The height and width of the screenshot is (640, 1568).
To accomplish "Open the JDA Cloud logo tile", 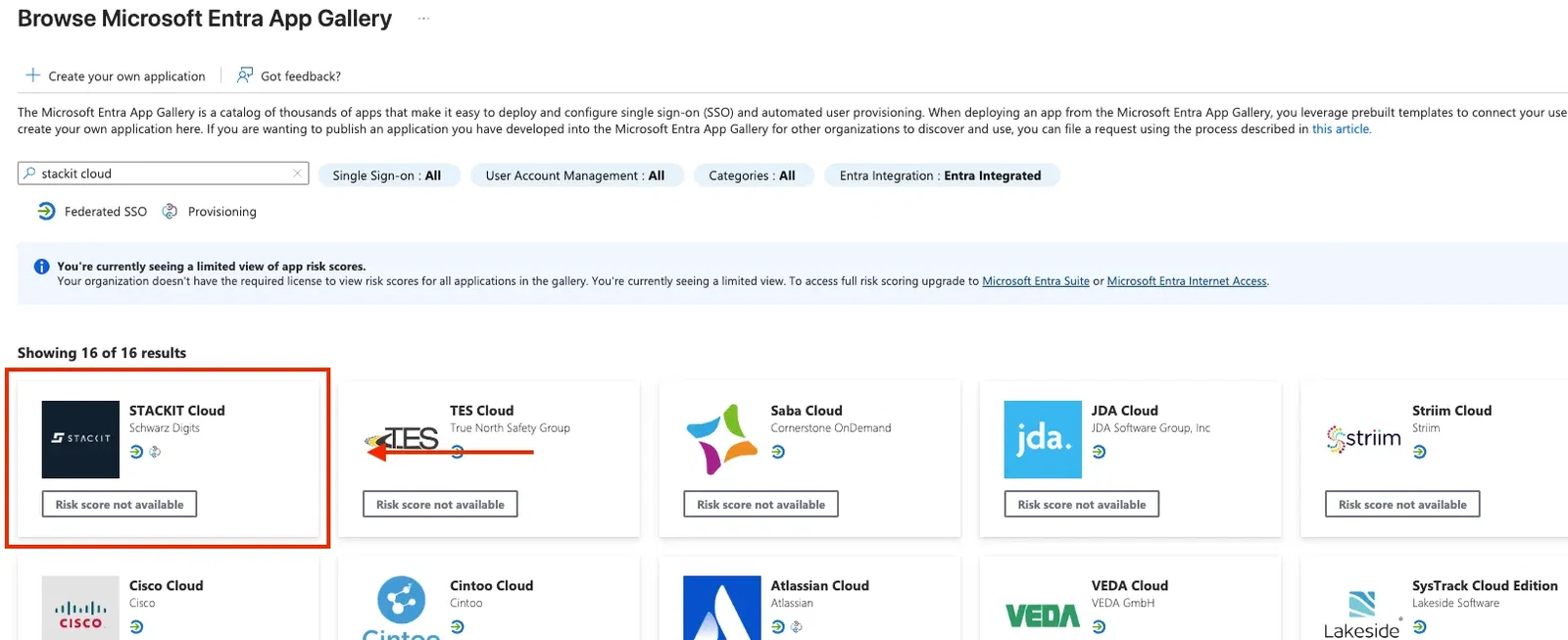I will [1043, 439].
